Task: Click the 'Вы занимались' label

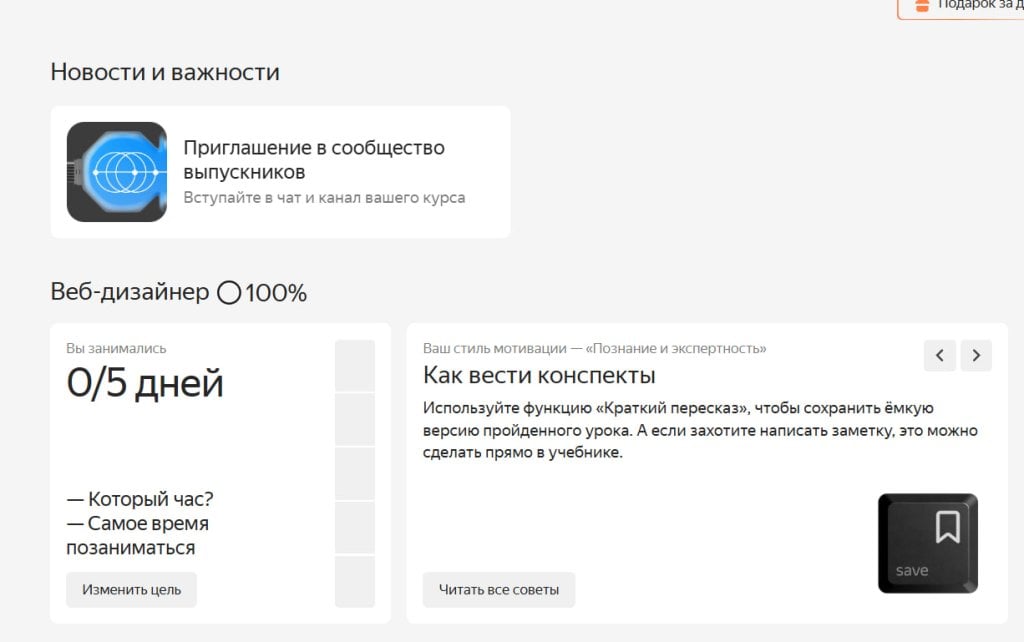Action: (x=116, y=348)
